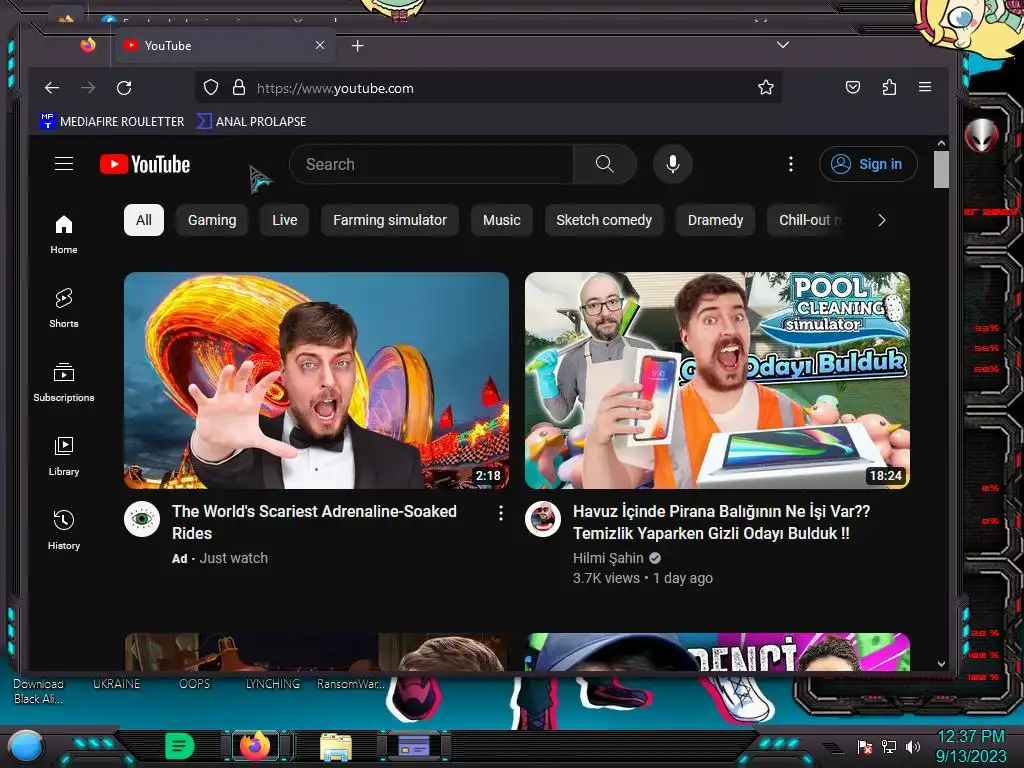Open tracking protection shield icon
Image resolution: width=1024 pixels, height=768 pixels.
click(211, 88)
